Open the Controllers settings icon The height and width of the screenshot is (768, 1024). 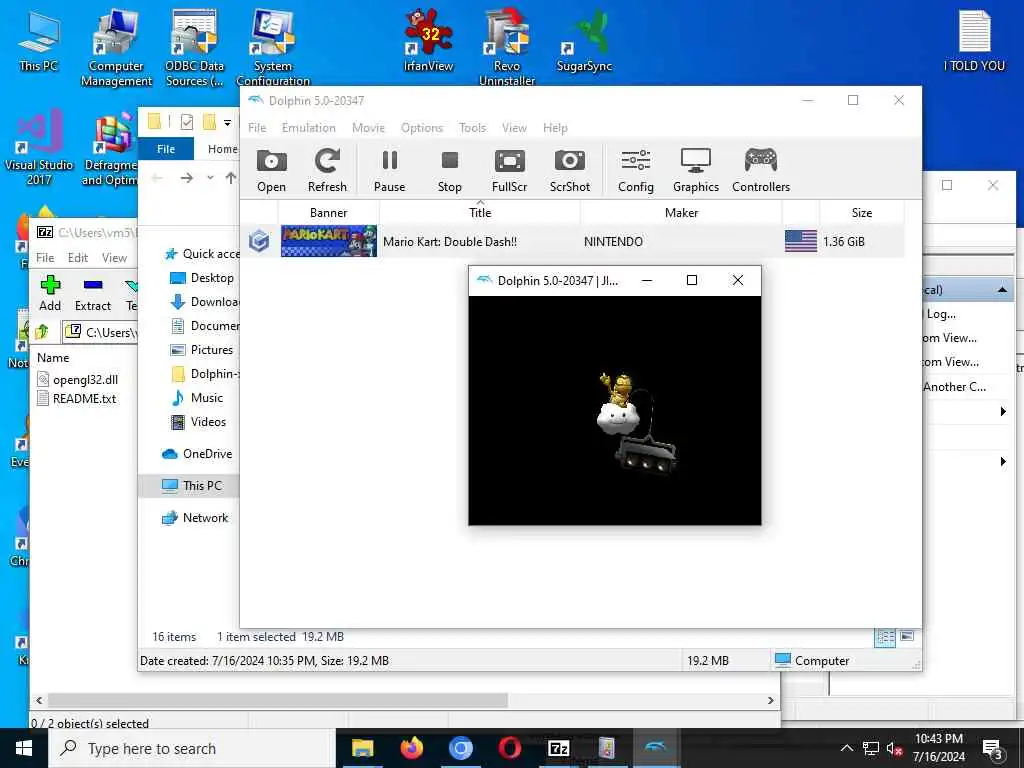761,170
